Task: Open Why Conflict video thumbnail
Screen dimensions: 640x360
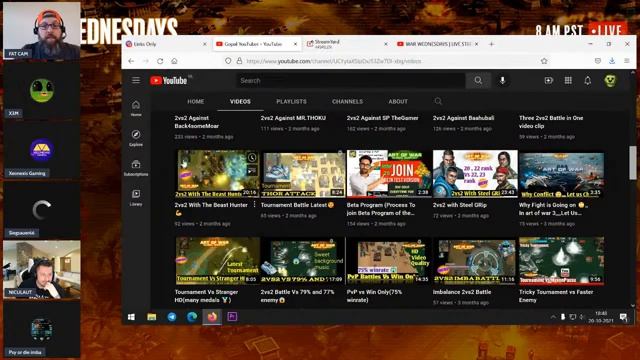Action: point(562,174)
